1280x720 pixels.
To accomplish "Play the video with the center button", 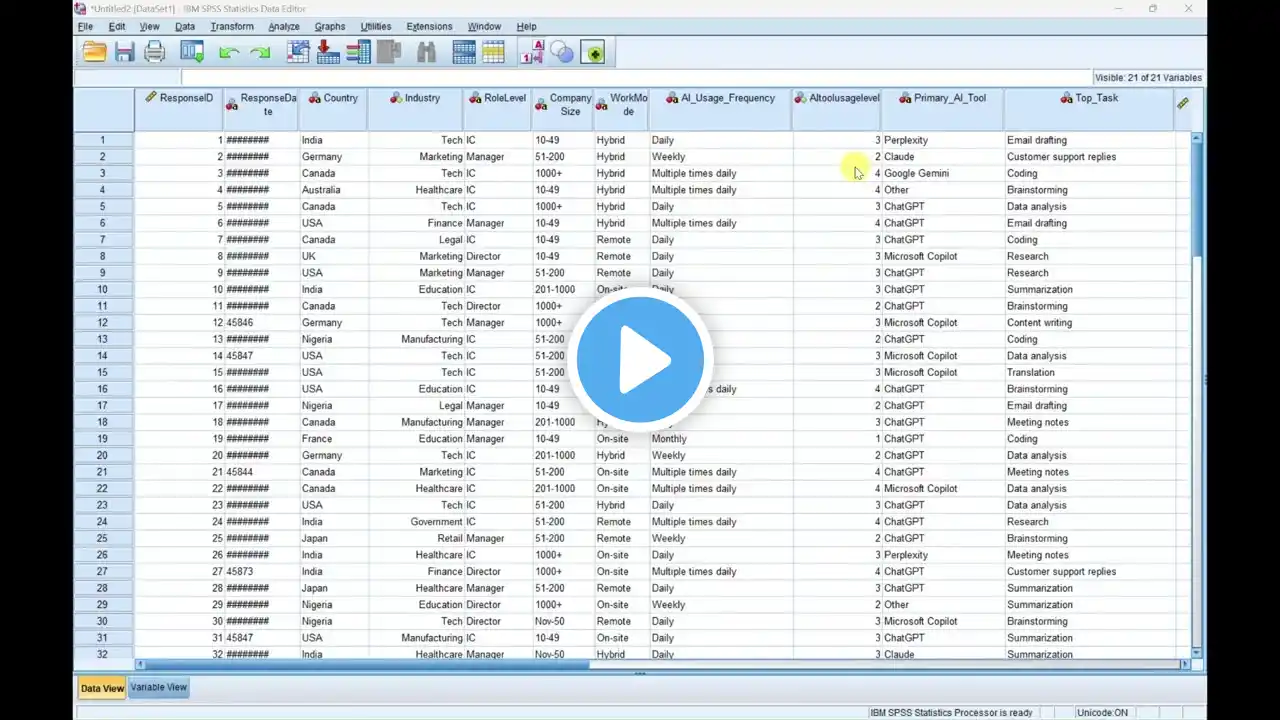I will pyautogui.click(x=640, y=359).
